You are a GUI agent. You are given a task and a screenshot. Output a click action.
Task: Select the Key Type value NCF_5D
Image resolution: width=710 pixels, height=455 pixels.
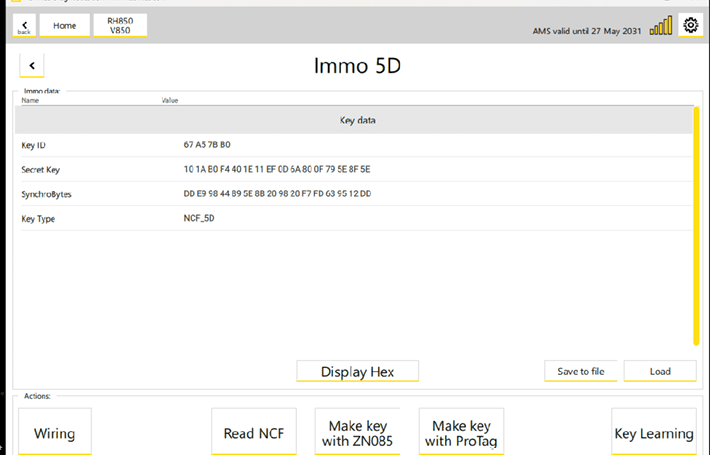coord(199,218)
